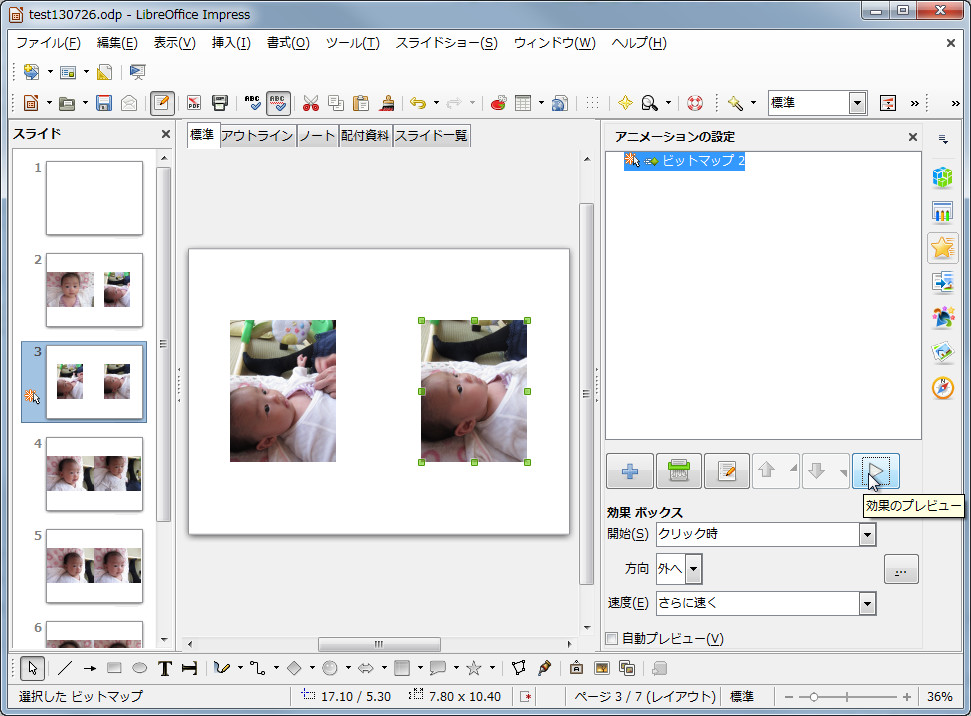971x716 pixels.
Task: Select ビットマップ 2 animation entry
Action: click(x=684, y=161)
